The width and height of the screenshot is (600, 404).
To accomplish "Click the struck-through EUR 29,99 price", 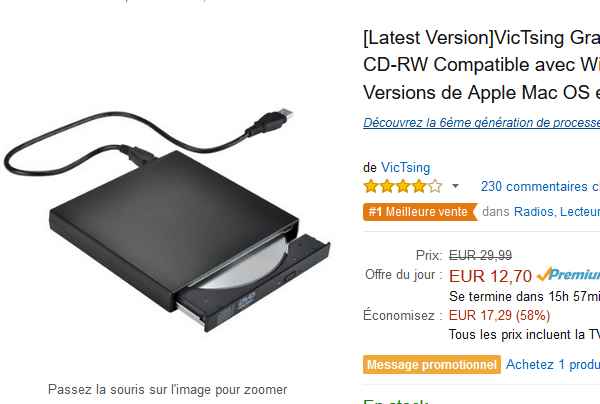I will pos(480,255).
